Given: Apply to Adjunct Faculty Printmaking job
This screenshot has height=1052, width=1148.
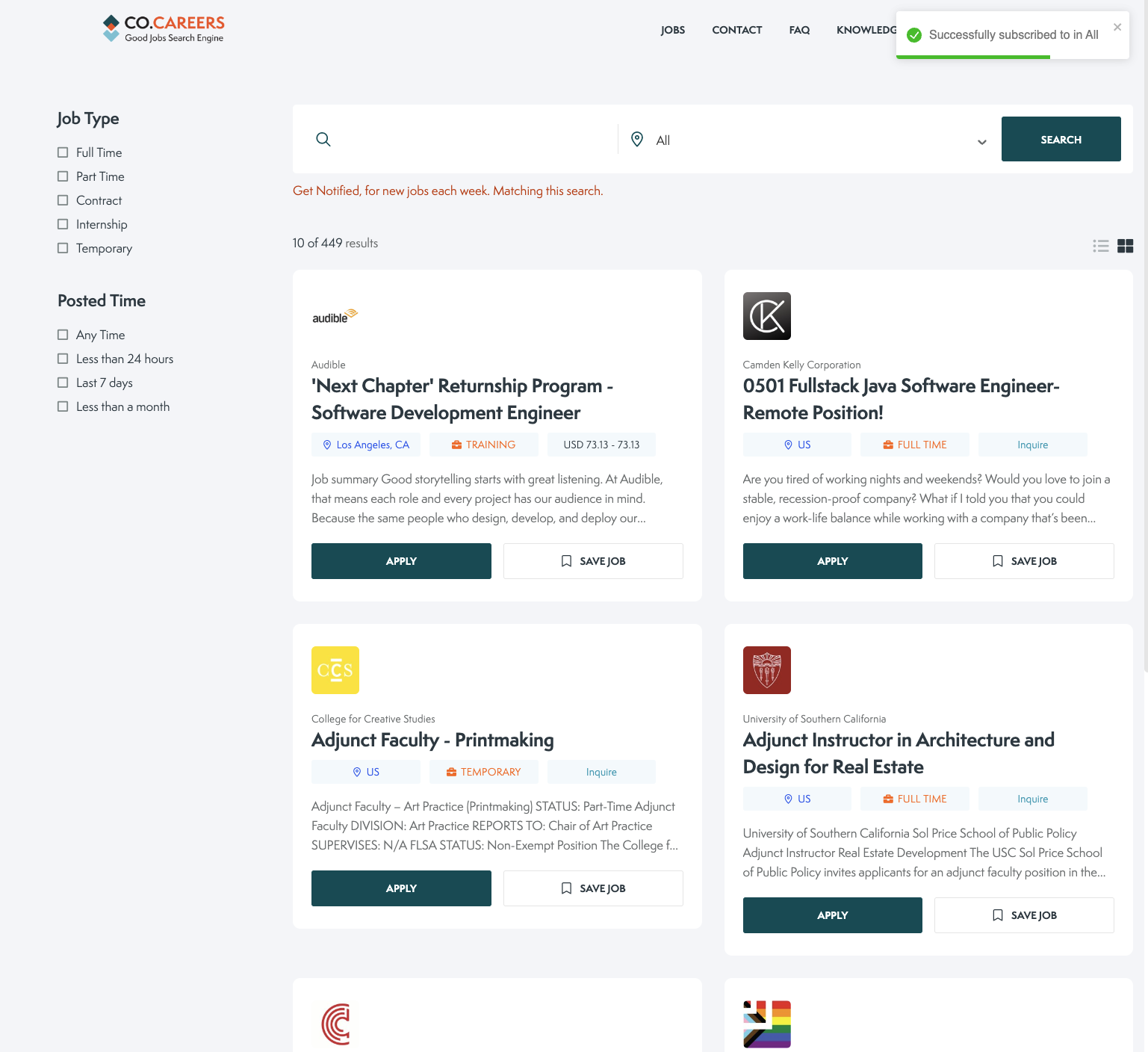Looking at the screenshot, I should click(401, 888).
